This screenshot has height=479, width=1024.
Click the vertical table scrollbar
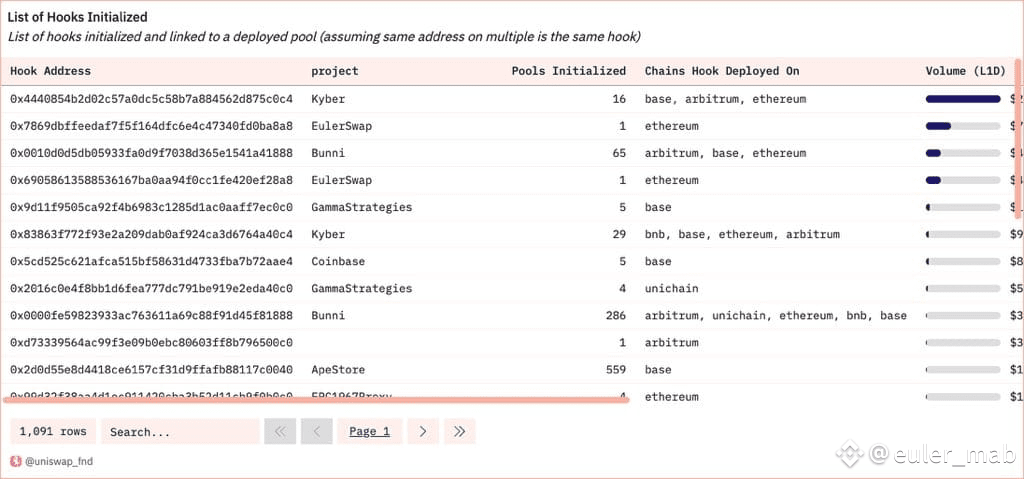click(x=1017, y=139)
